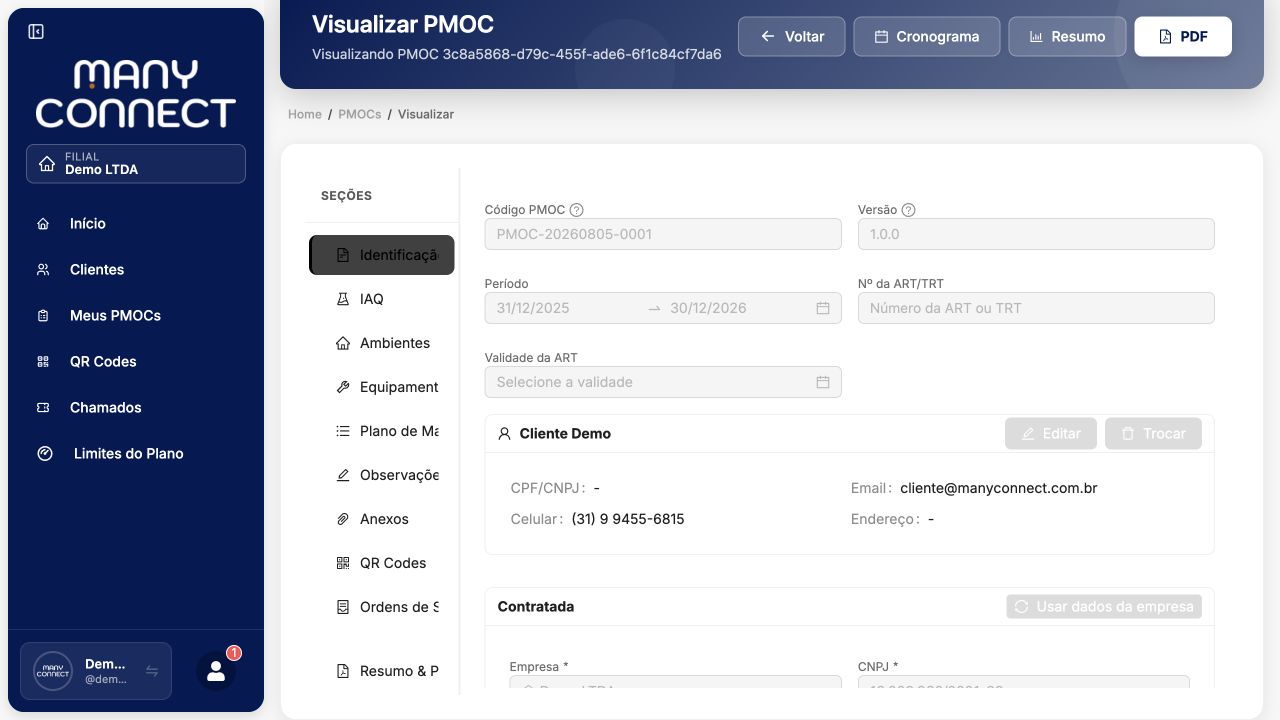The width and height of the screenshot is (1280, 720).
Task: Open the Filial Demo LTDA selector
Action: coord(136,164)
